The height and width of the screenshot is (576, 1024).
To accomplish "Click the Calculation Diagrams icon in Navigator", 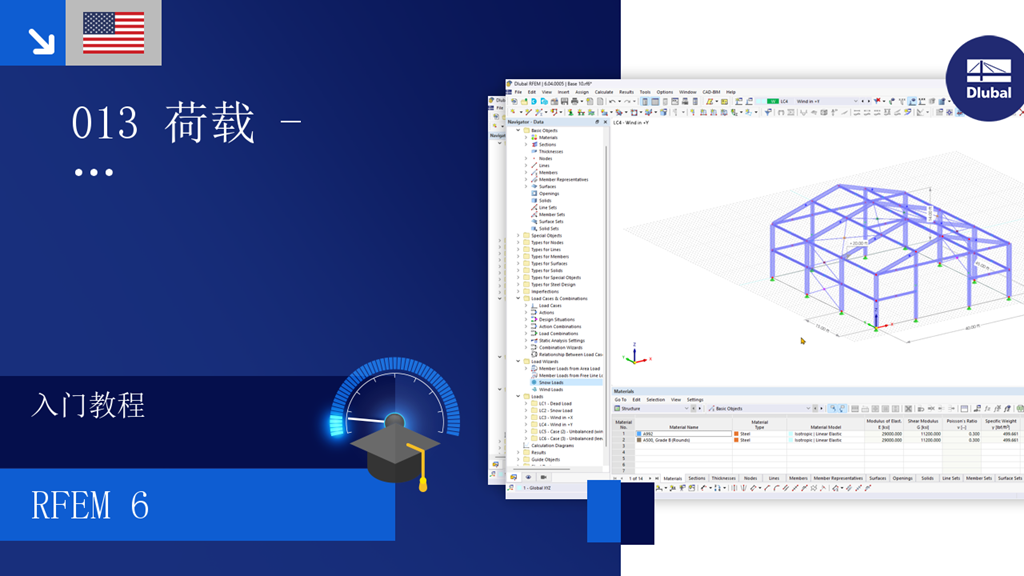I will click(526, 445).
